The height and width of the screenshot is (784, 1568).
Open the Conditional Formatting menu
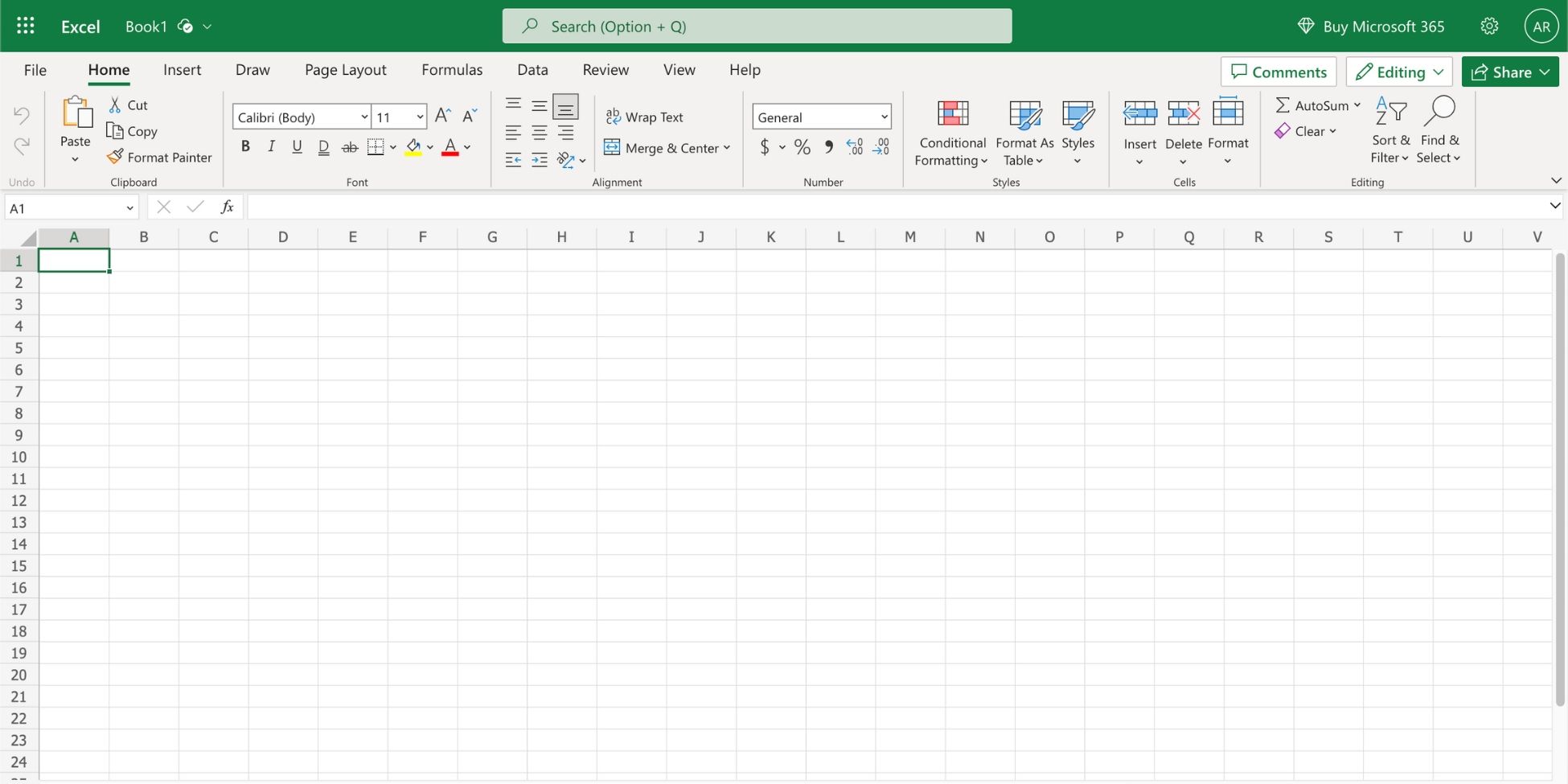952,133
